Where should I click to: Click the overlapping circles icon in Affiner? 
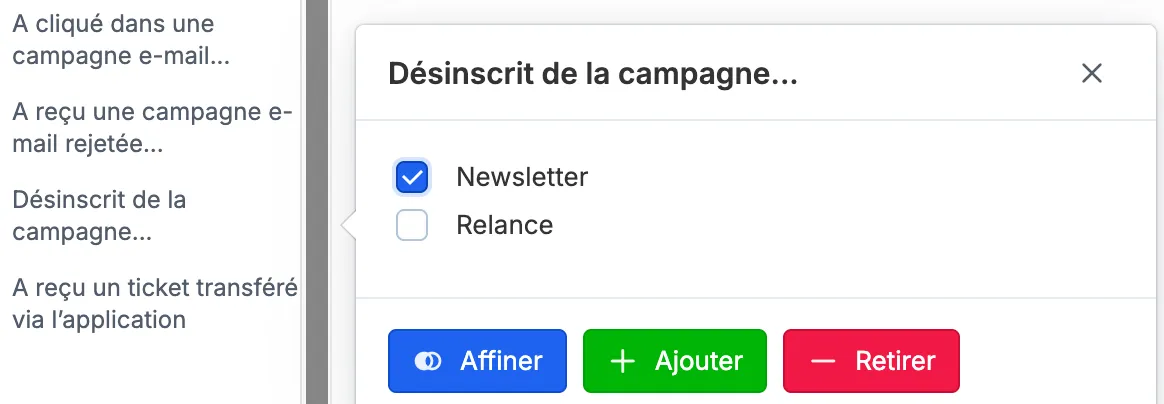pos(428,361)
